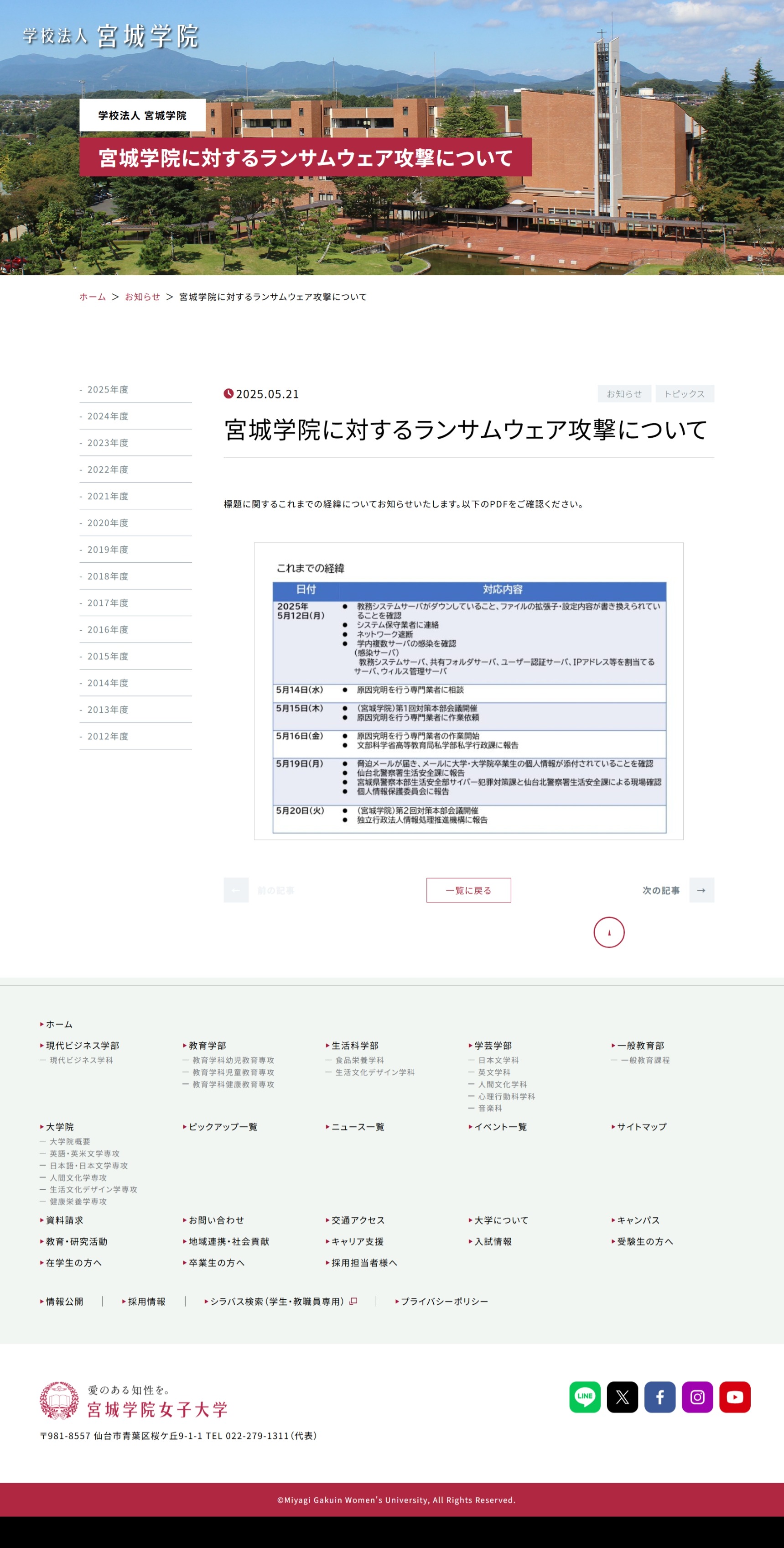The image size is (784, 1548).
Task: Click the previous article arrow icon
Action: click(235, 890)
